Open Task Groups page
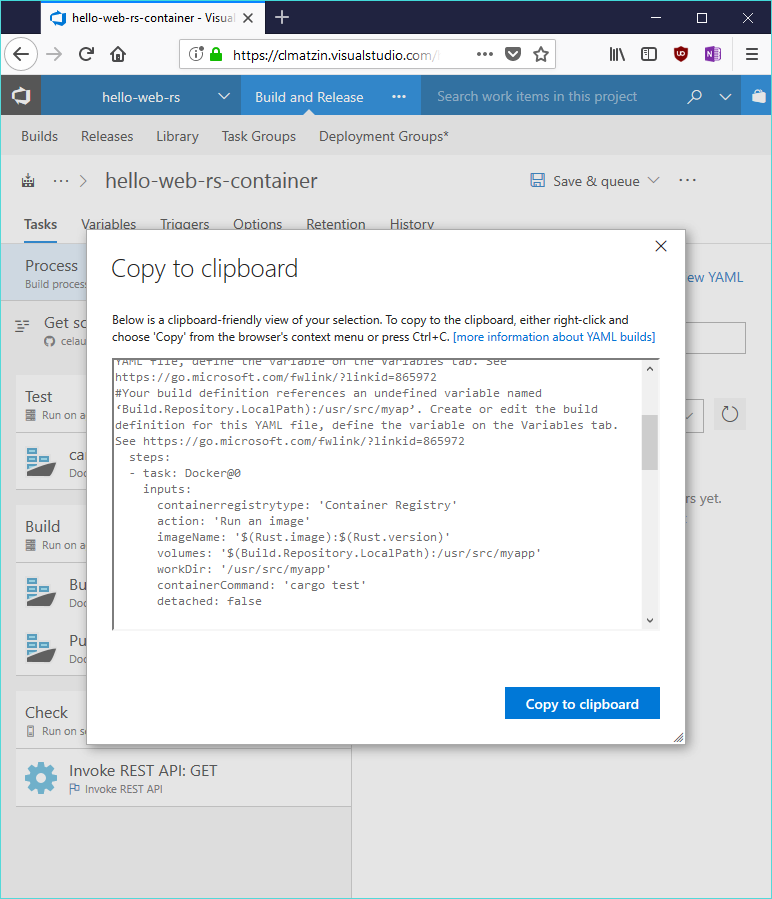 point(259,136)
